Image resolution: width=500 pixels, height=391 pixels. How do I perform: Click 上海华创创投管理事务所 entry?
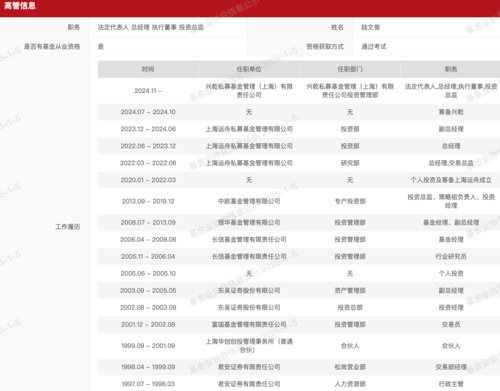(x=249, y=346)
